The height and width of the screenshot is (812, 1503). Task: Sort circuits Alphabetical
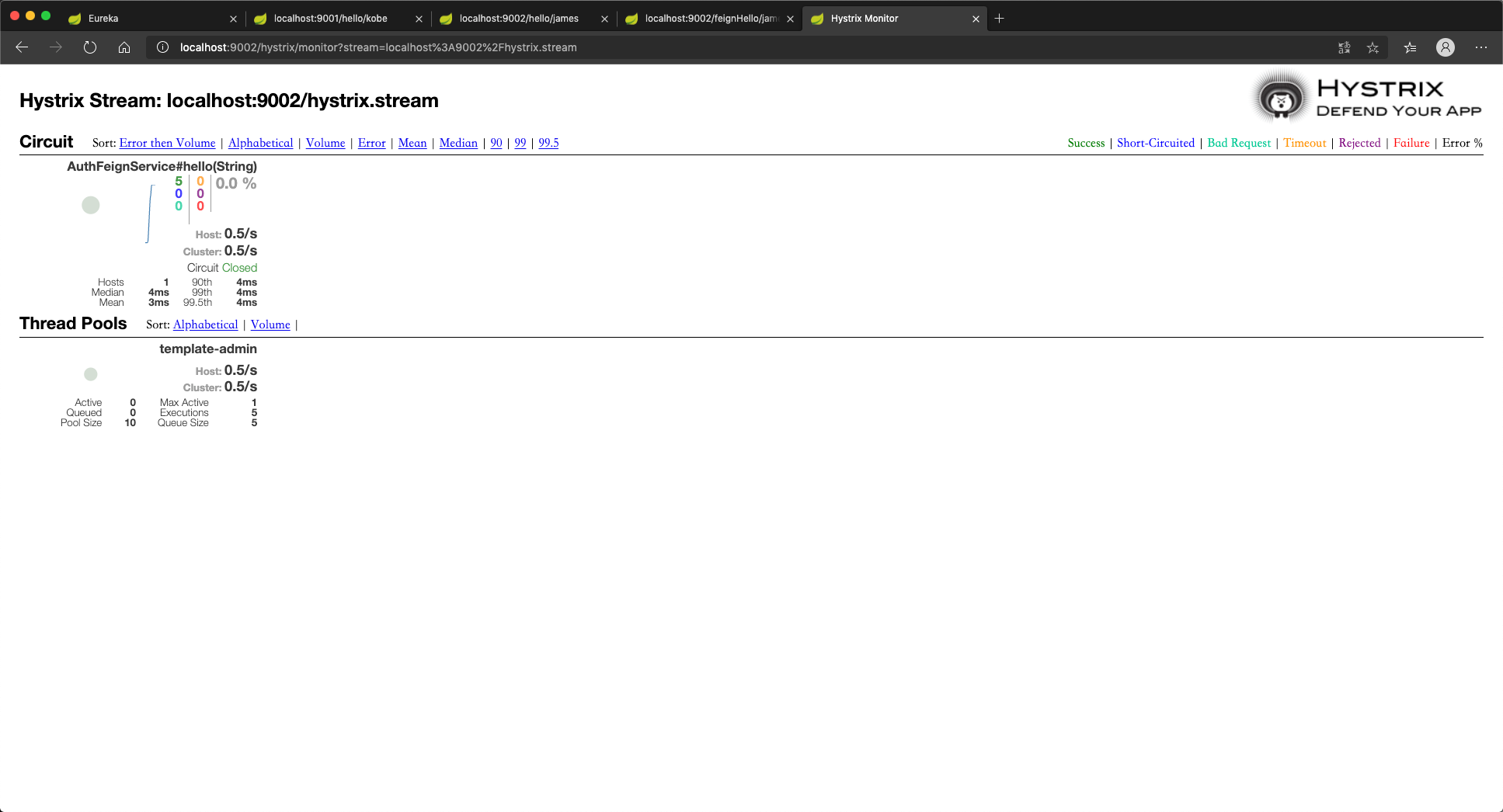click(260, 143)
